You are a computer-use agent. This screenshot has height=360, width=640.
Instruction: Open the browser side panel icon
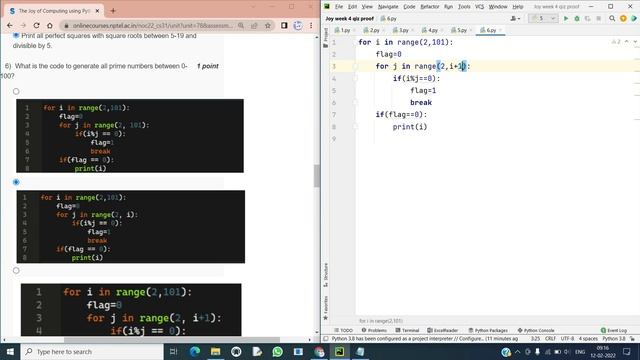point(284,25)
